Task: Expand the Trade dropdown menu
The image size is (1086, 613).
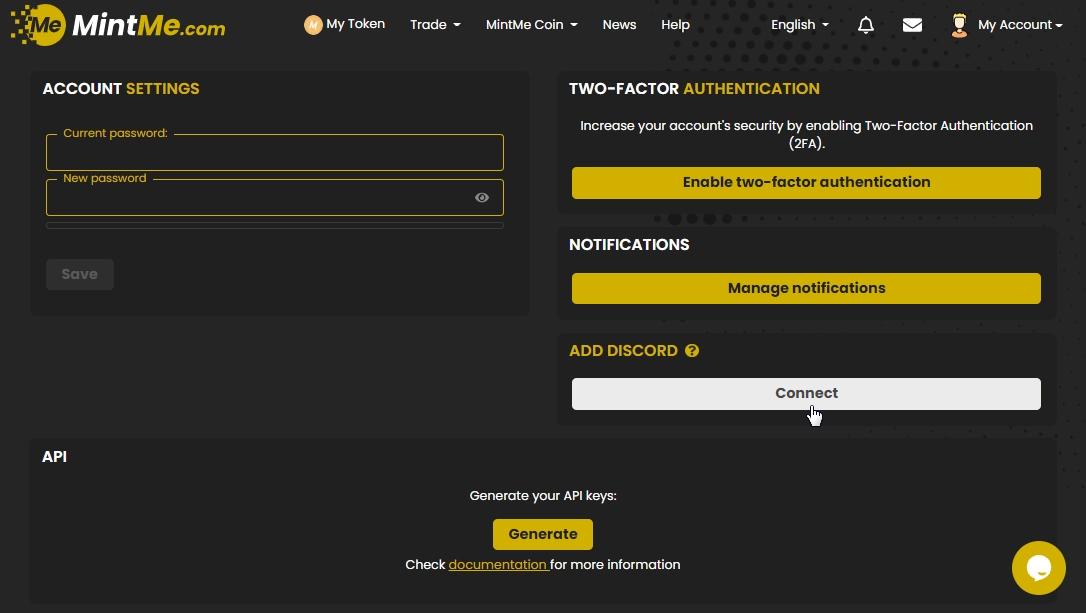Action: (435, 25)
